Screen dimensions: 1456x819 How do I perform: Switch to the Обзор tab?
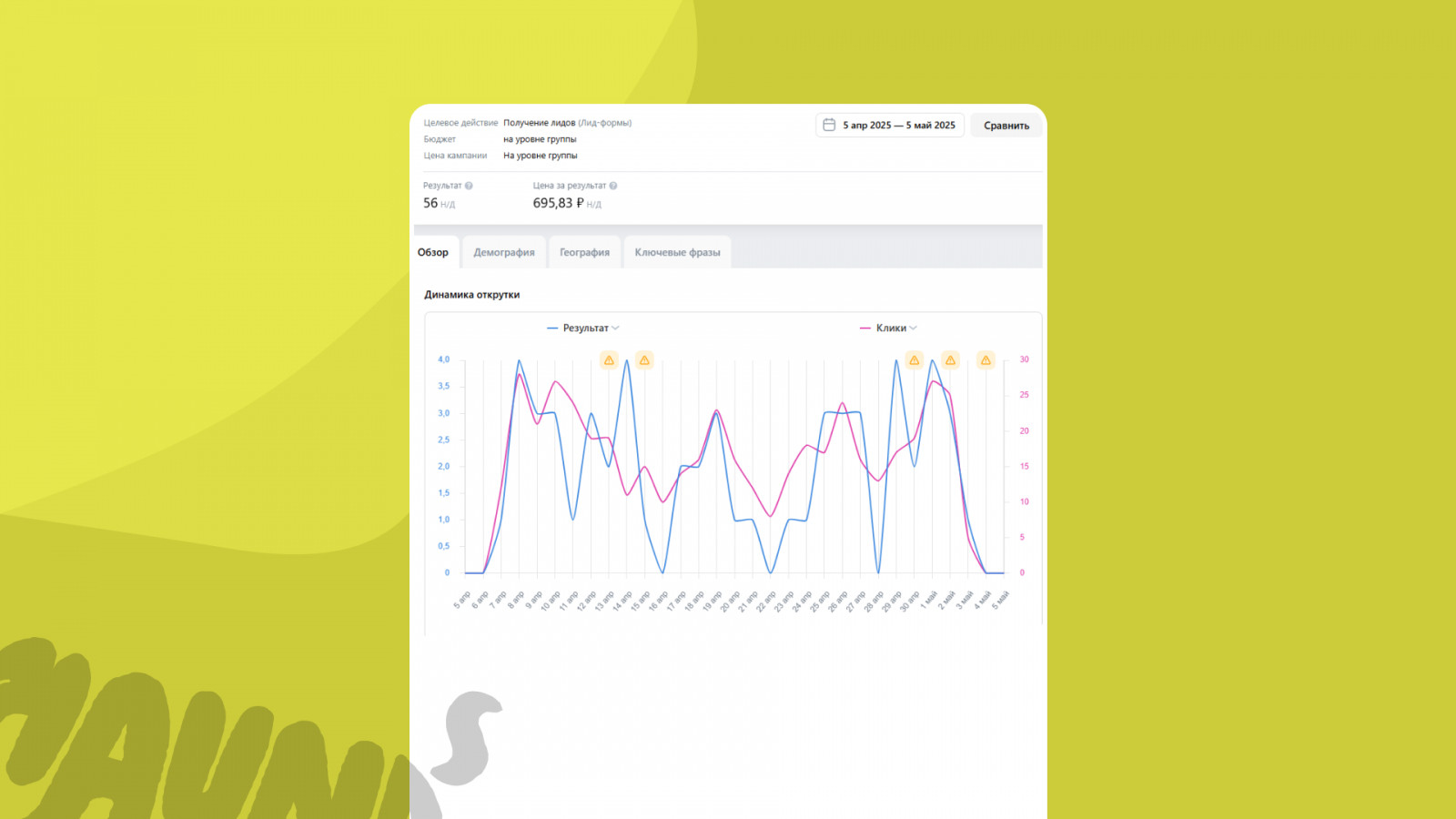click(433, 252)
